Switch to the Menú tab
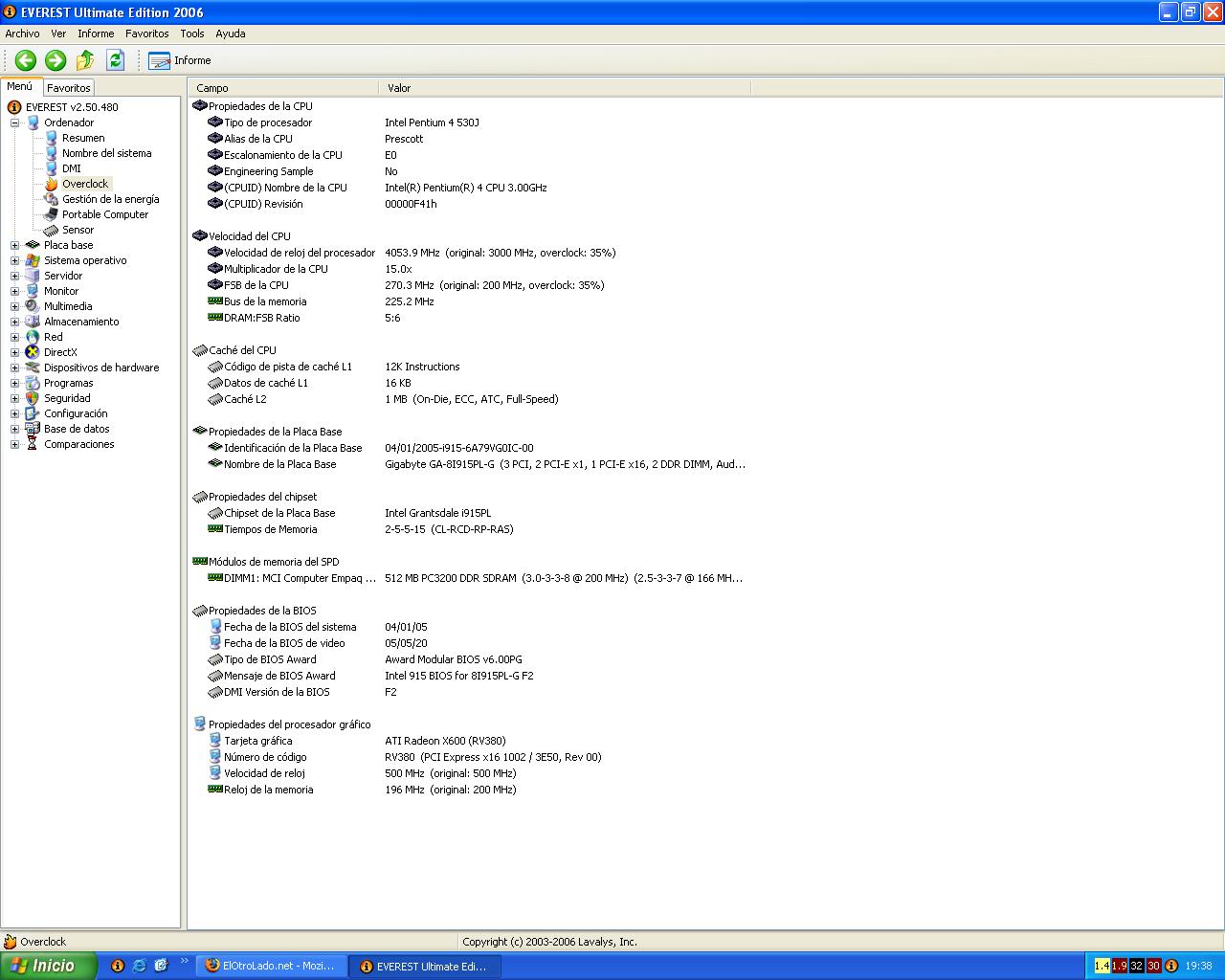This screenshot has height=980, width=1225. coord(20,86)
